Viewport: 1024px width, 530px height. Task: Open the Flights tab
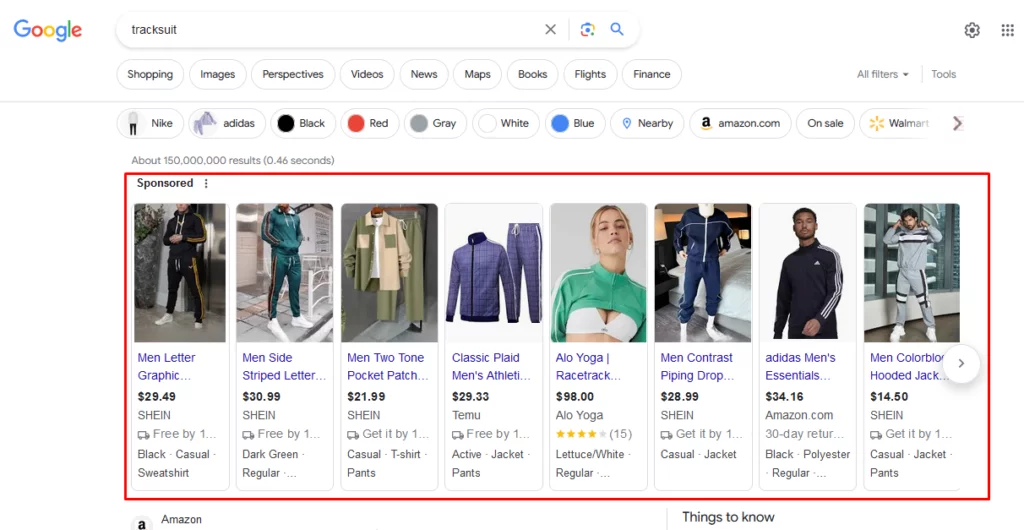pos(590,74)
